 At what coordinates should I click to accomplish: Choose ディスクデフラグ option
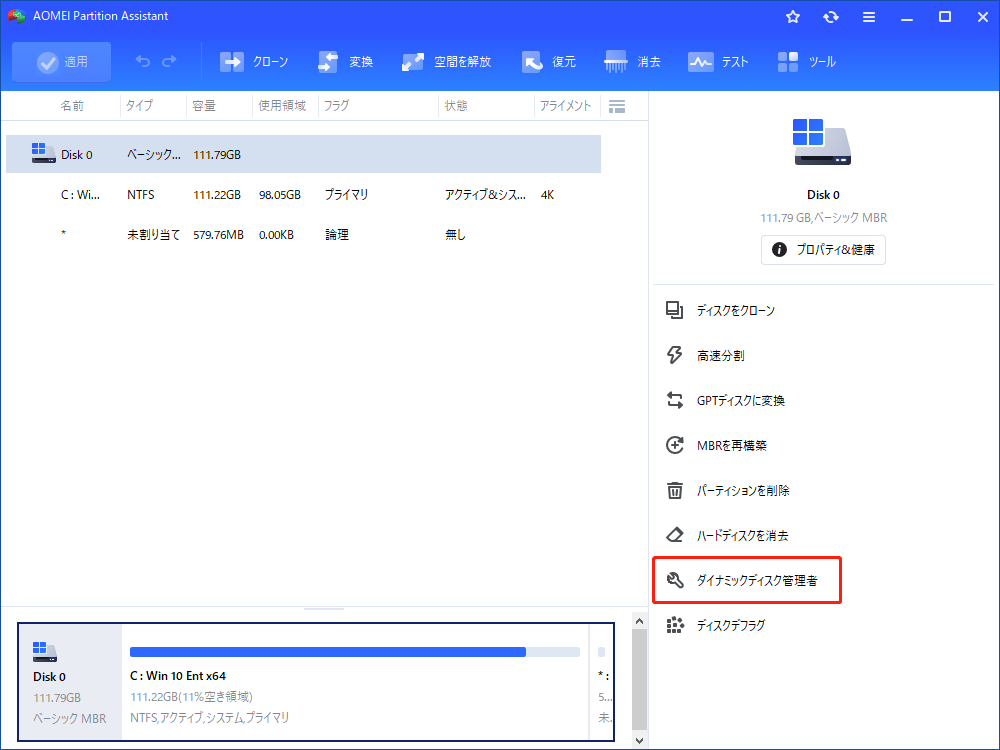[716, 625]
